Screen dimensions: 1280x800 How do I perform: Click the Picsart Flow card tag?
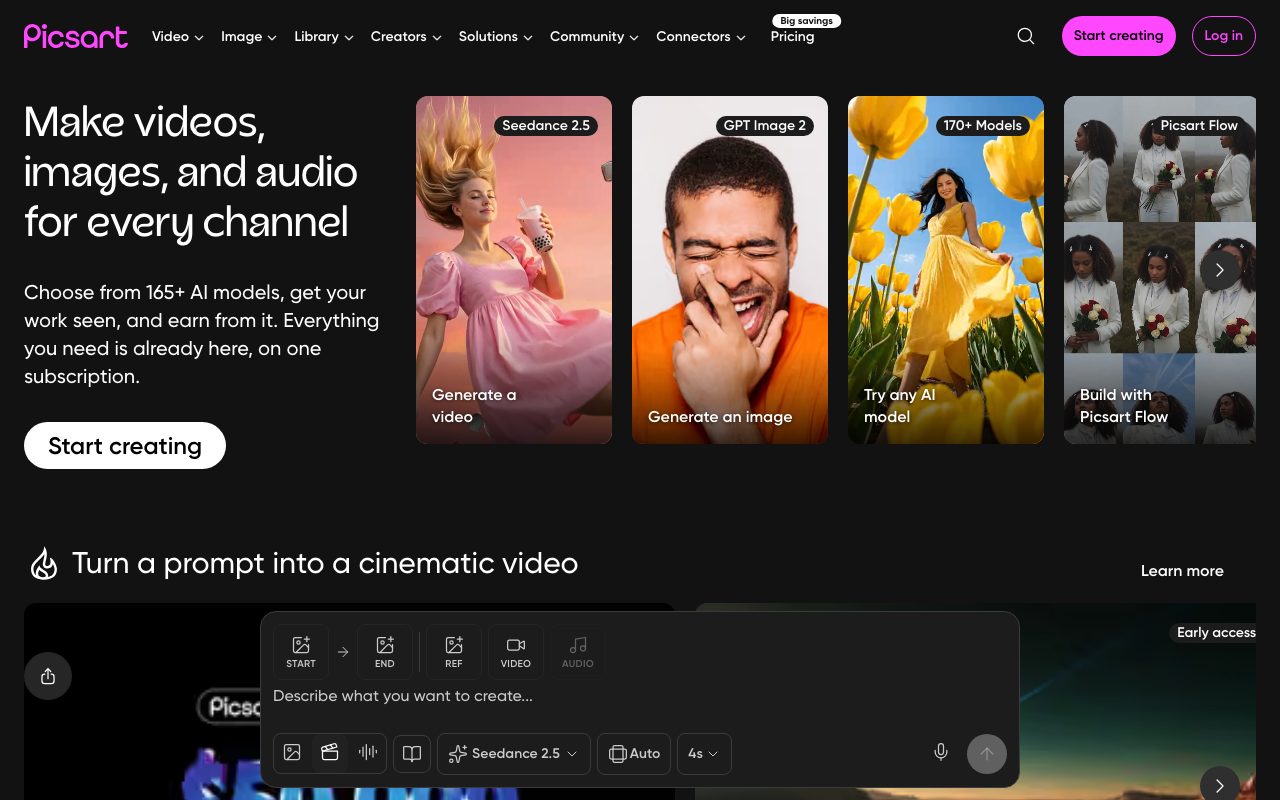[1199, 125]
